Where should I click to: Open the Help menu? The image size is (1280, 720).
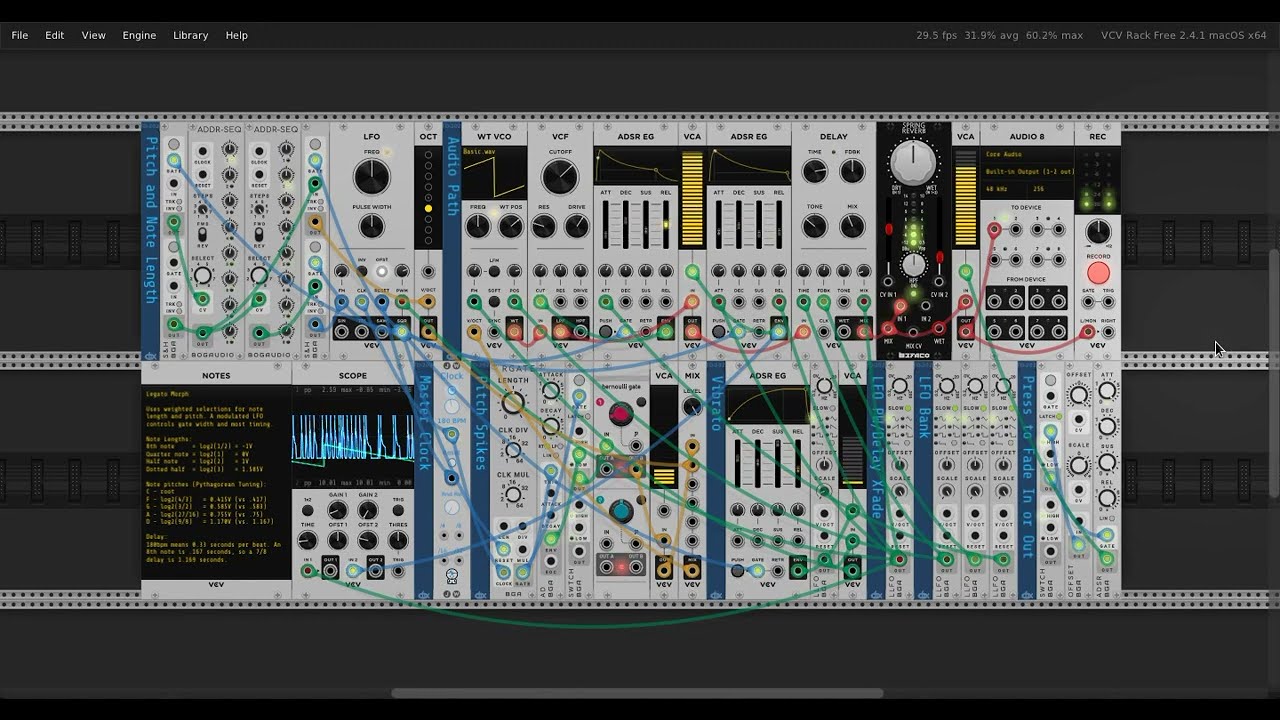(237, 35)
